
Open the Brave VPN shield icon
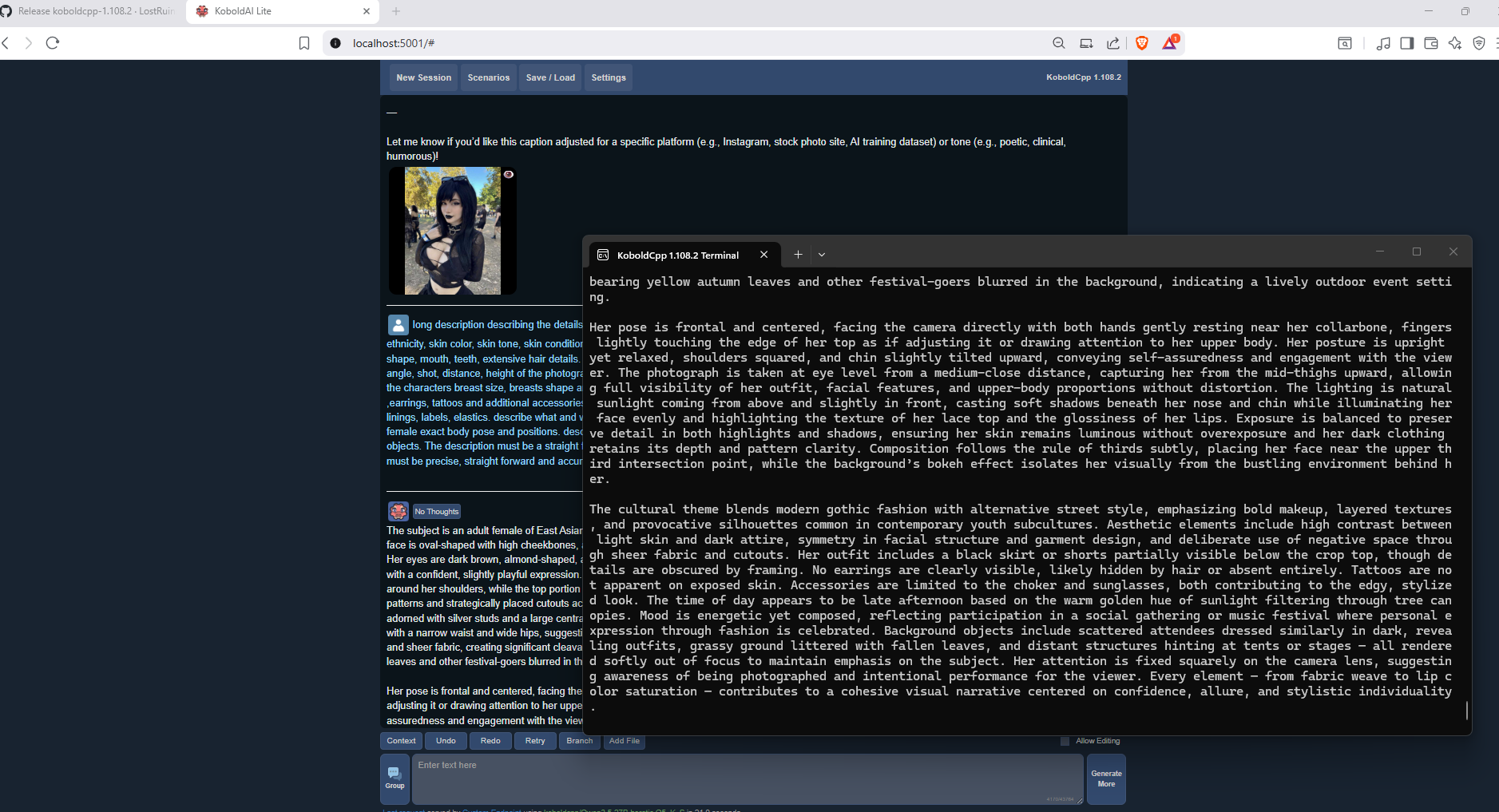click(1479, 43)
